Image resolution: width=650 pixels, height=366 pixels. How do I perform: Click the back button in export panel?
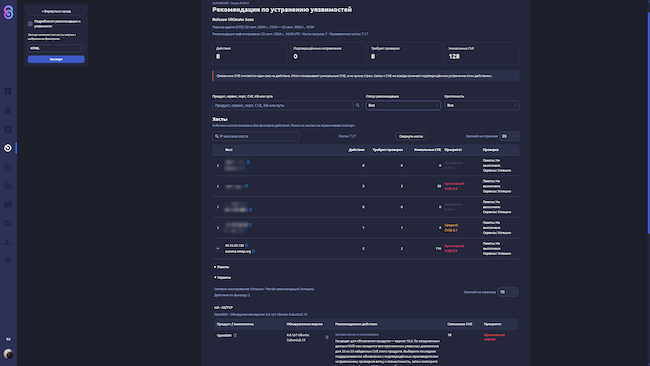56,11
